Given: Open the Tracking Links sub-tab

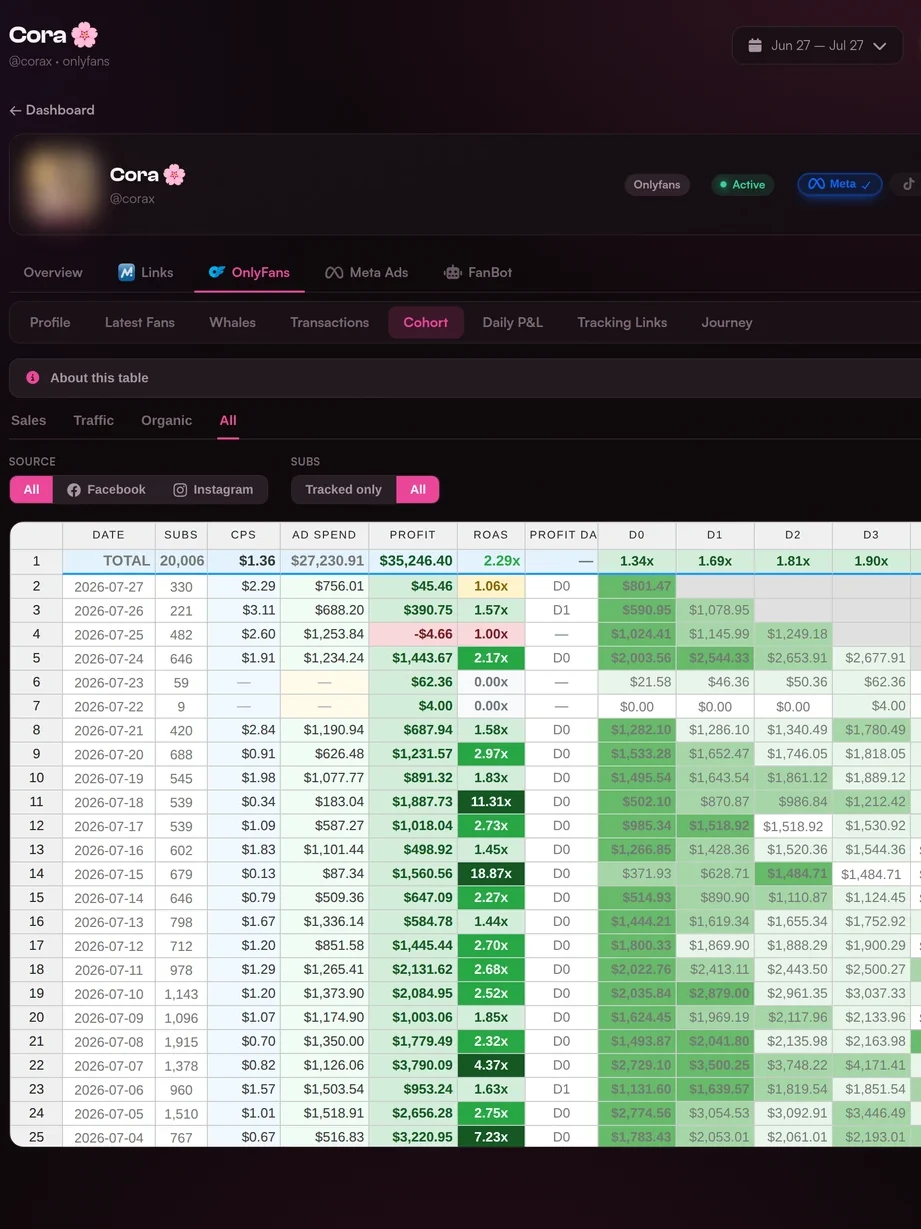Looking at the screenshot, I should coord(622,322).
